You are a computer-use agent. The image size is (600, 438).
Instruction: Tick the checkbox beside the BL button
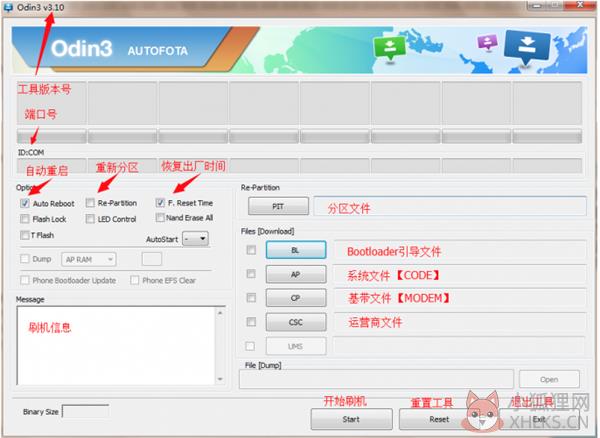tap(251, 250)
